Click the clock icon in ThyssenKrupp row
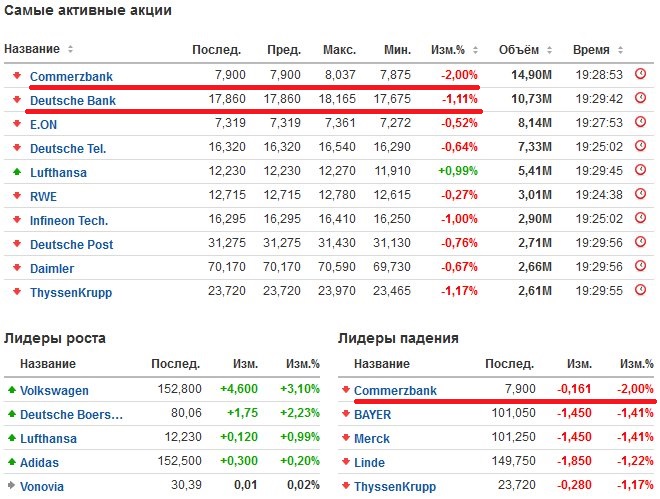 pyautogui.click(x=641, y=292)
